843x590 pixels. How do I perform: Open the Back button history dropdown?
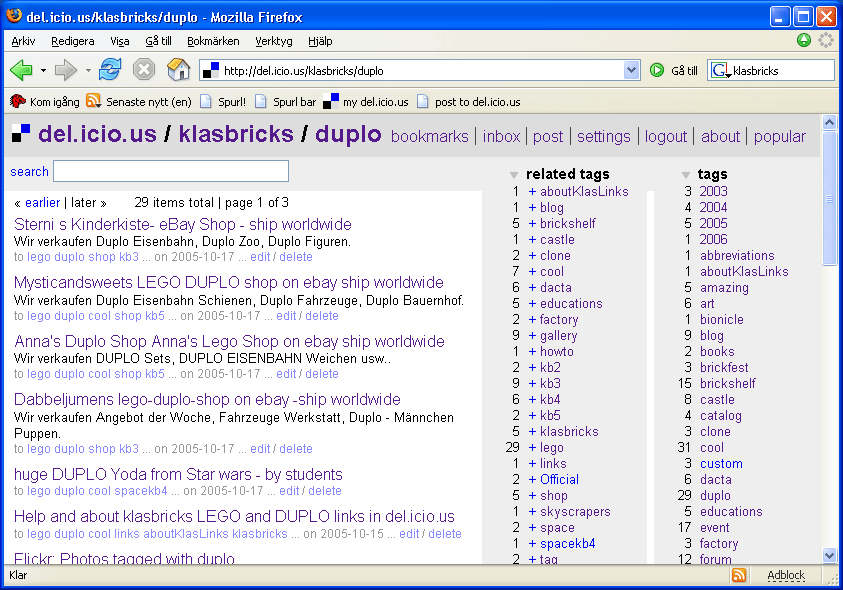[x=44, y=70]
